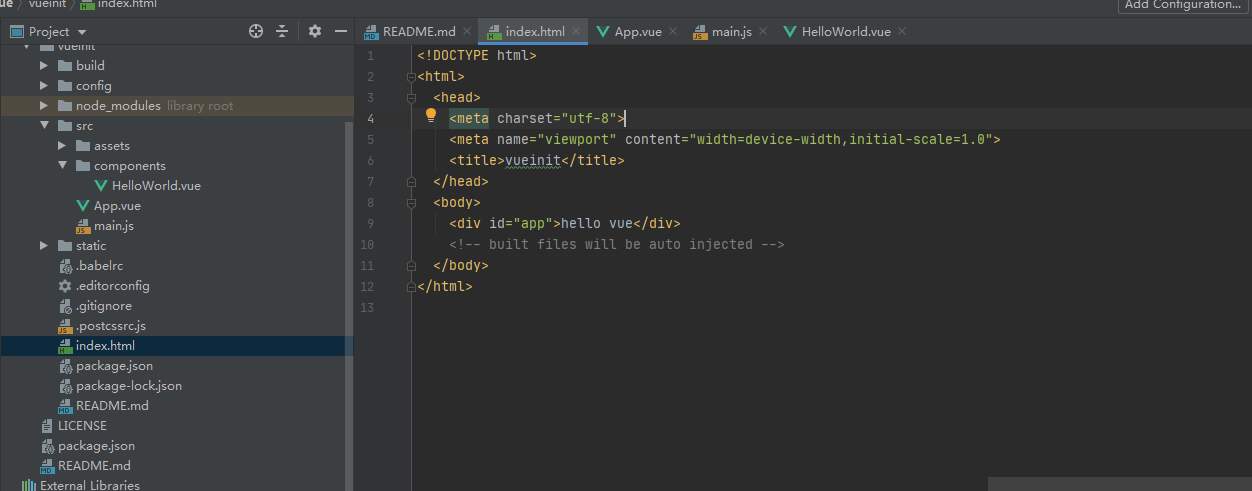The image size is (1252, 491).
Task: Click the locate/select opened file target icon
Action: coord(256,31)
